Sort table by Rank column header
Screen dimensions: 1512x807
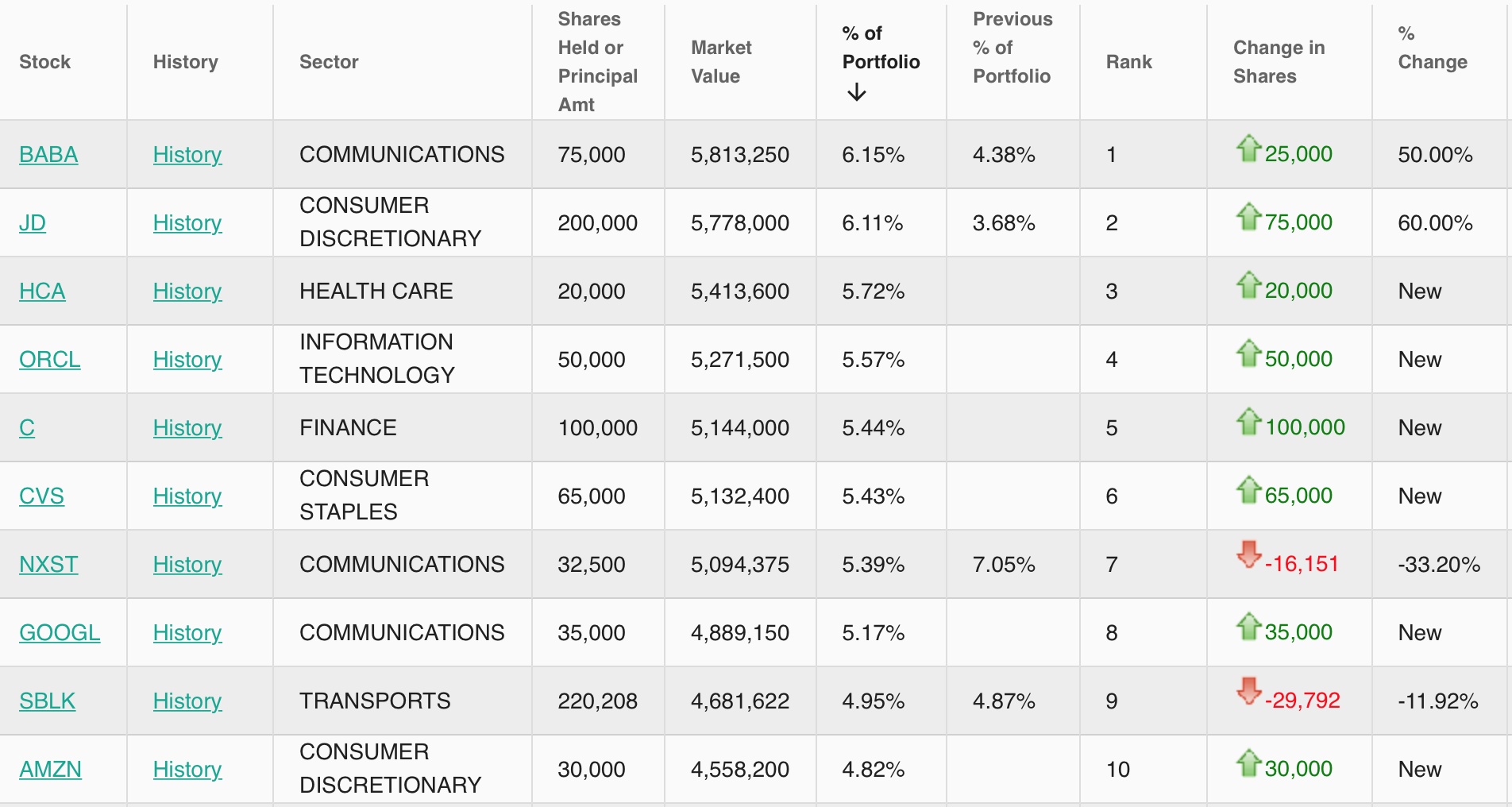(x=1128, y=62)
